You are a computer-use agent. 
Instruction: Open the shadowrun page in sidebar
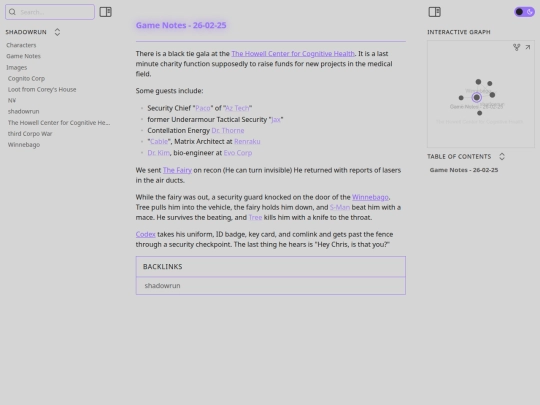23,112
